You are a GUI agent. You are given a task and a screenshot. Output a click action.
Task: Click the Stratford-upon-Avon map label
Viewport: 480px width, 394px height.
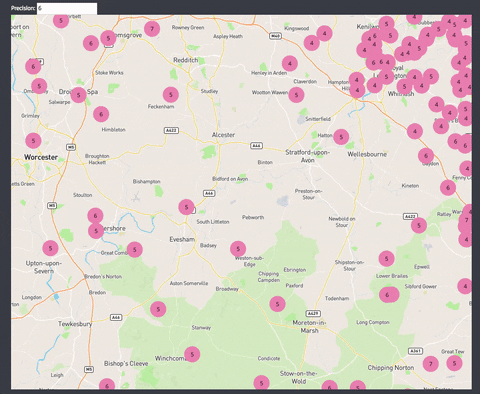tap(307, 156)
